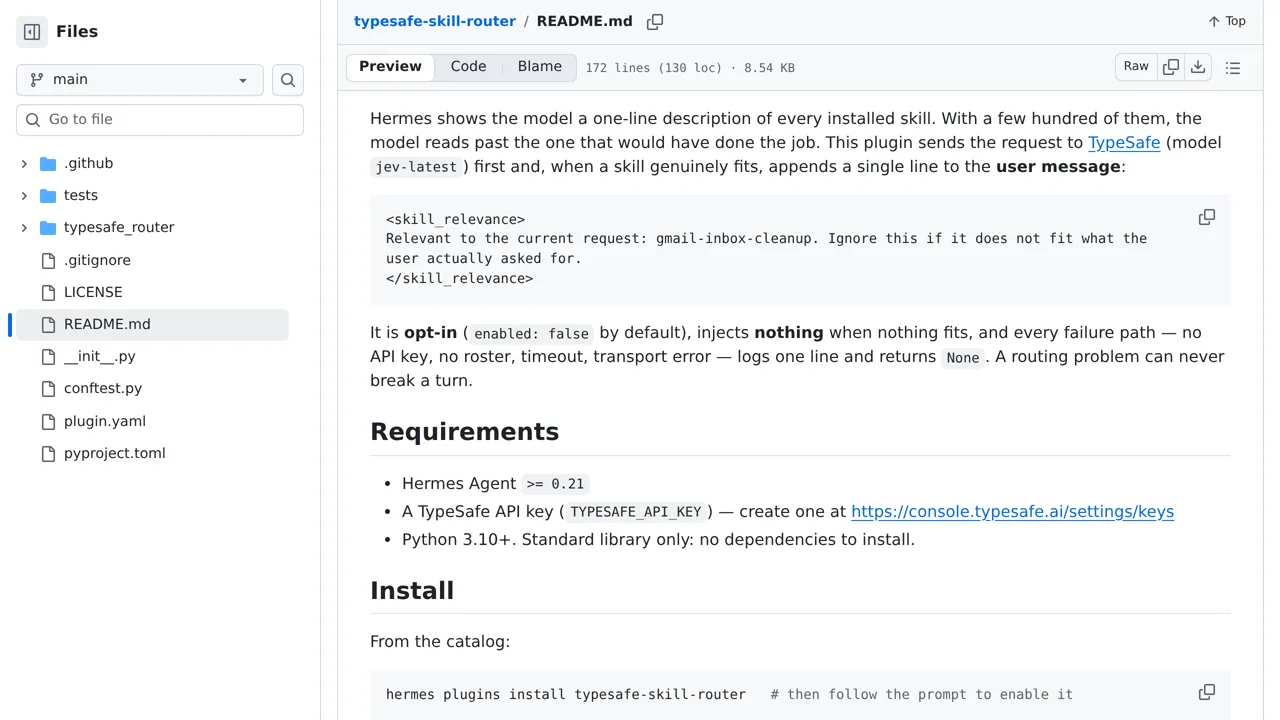1280x720 pixels.
Task: Open the .gitignore file
Action: click(x=97, y=260)
